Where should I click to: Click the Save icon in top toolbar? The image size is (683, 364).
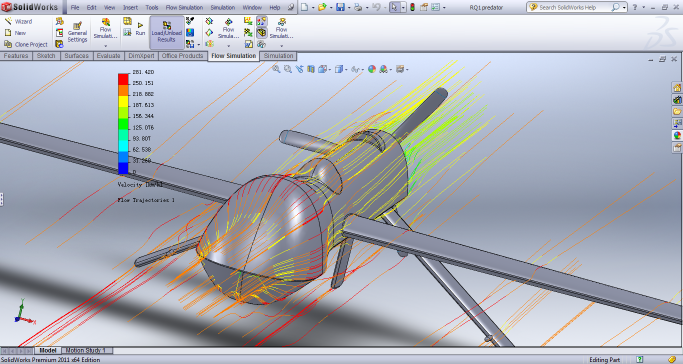pos(340,7)
